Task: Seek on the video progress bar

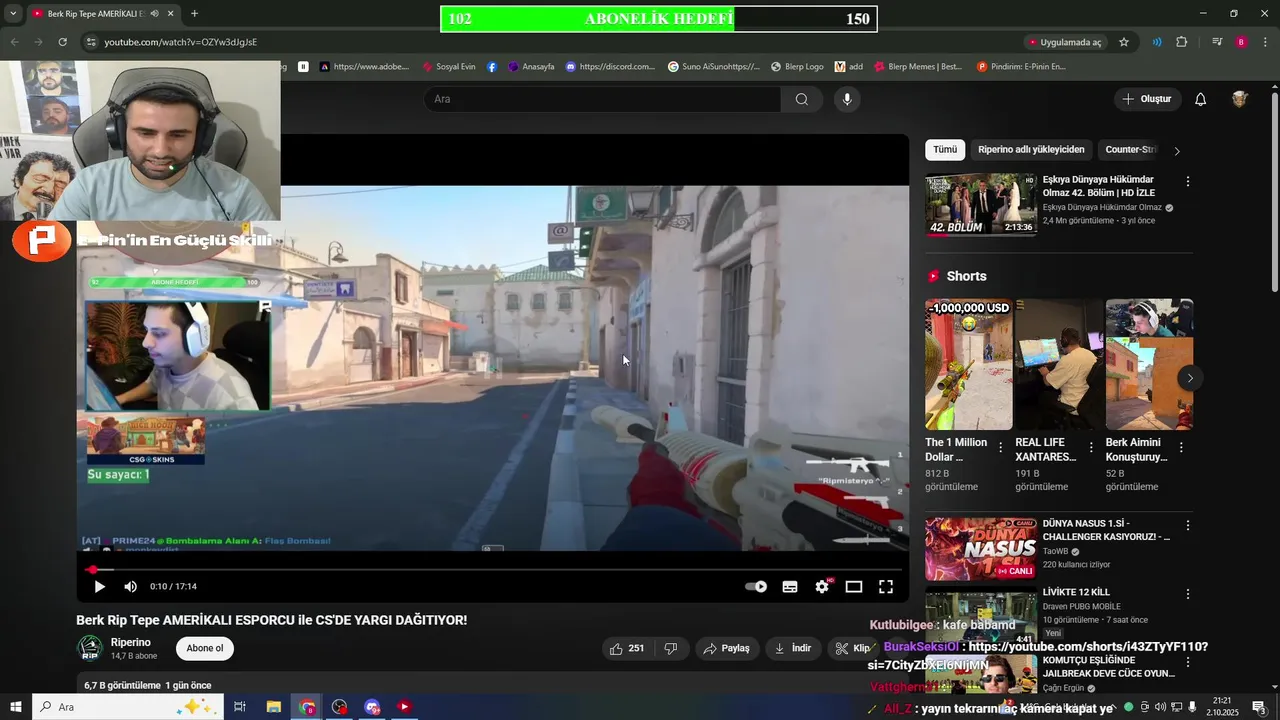Action: point(494,570)
